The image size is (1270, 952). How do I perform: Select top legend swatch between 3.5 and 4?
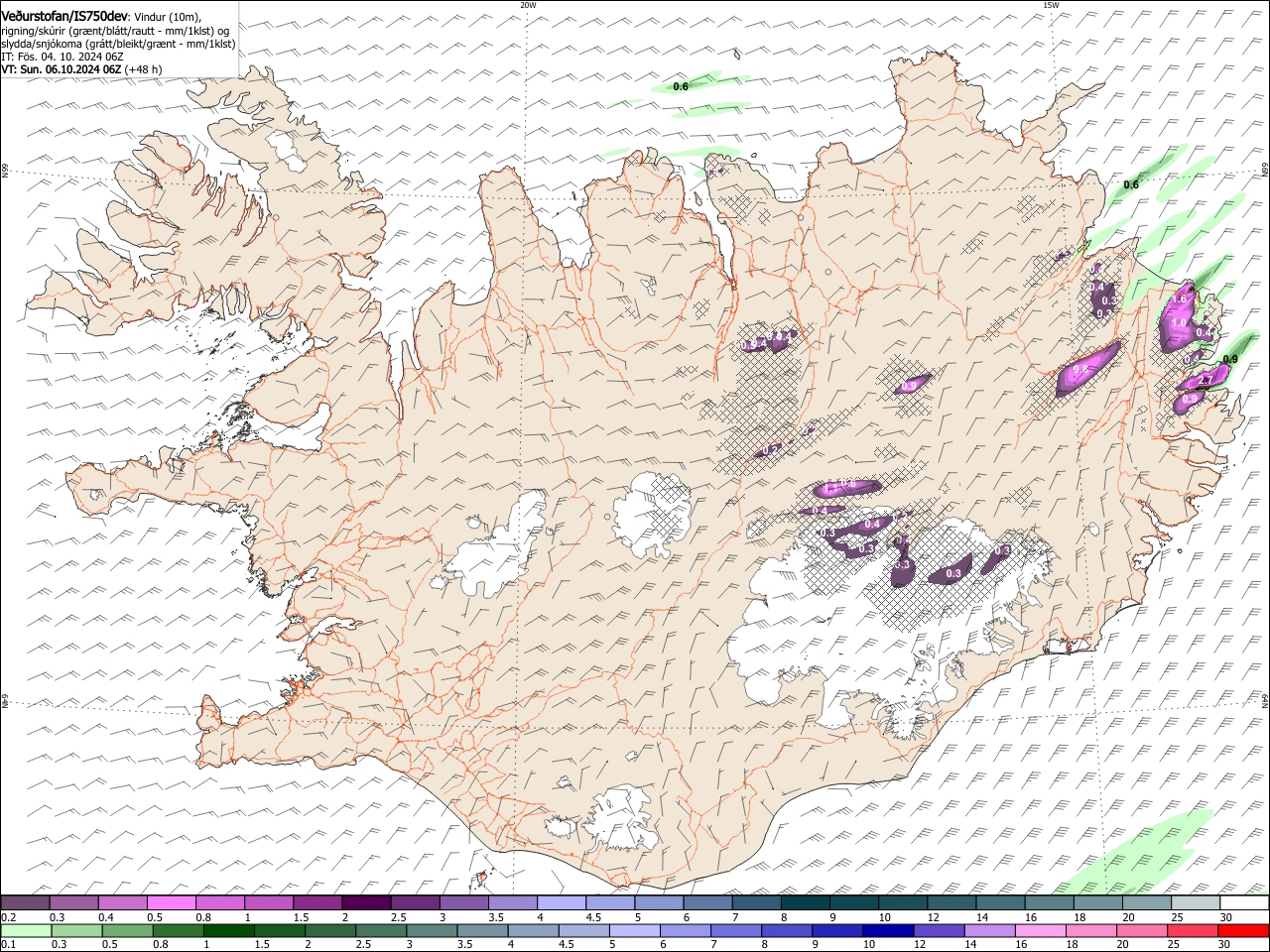pyautogui.click(x=512, y=903)
